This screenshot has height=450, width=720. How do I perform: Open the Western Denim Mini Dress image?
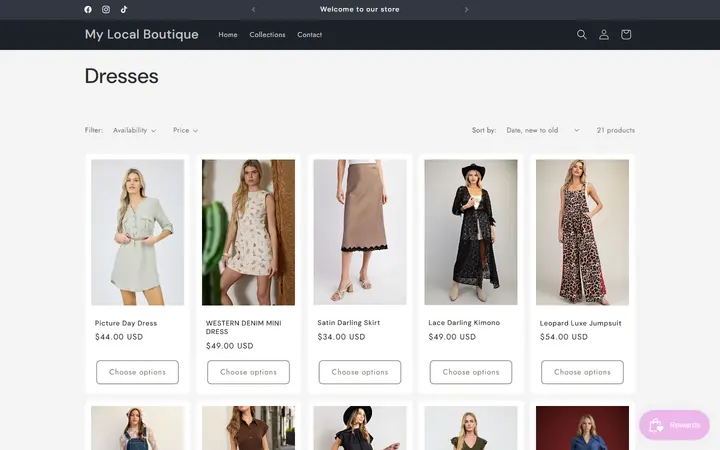pyautogui.click(x=248, y=232)
